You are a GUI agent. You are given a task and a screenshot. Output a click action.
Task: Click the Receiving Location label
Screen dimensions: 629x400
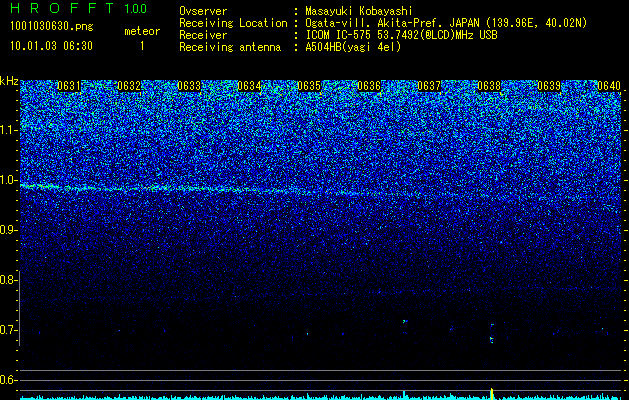tap(233, 23)
